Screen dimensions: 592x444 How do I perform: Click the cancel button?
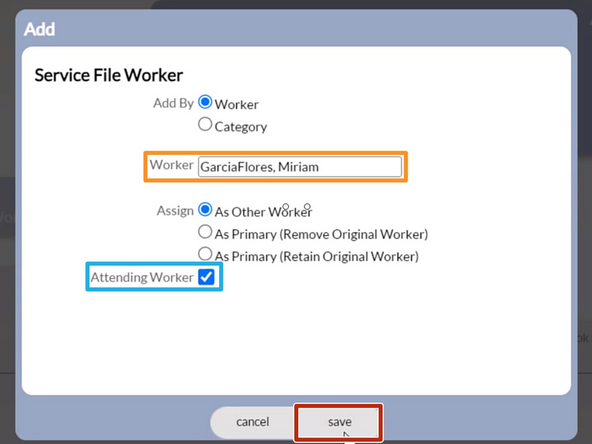point(253,422)
